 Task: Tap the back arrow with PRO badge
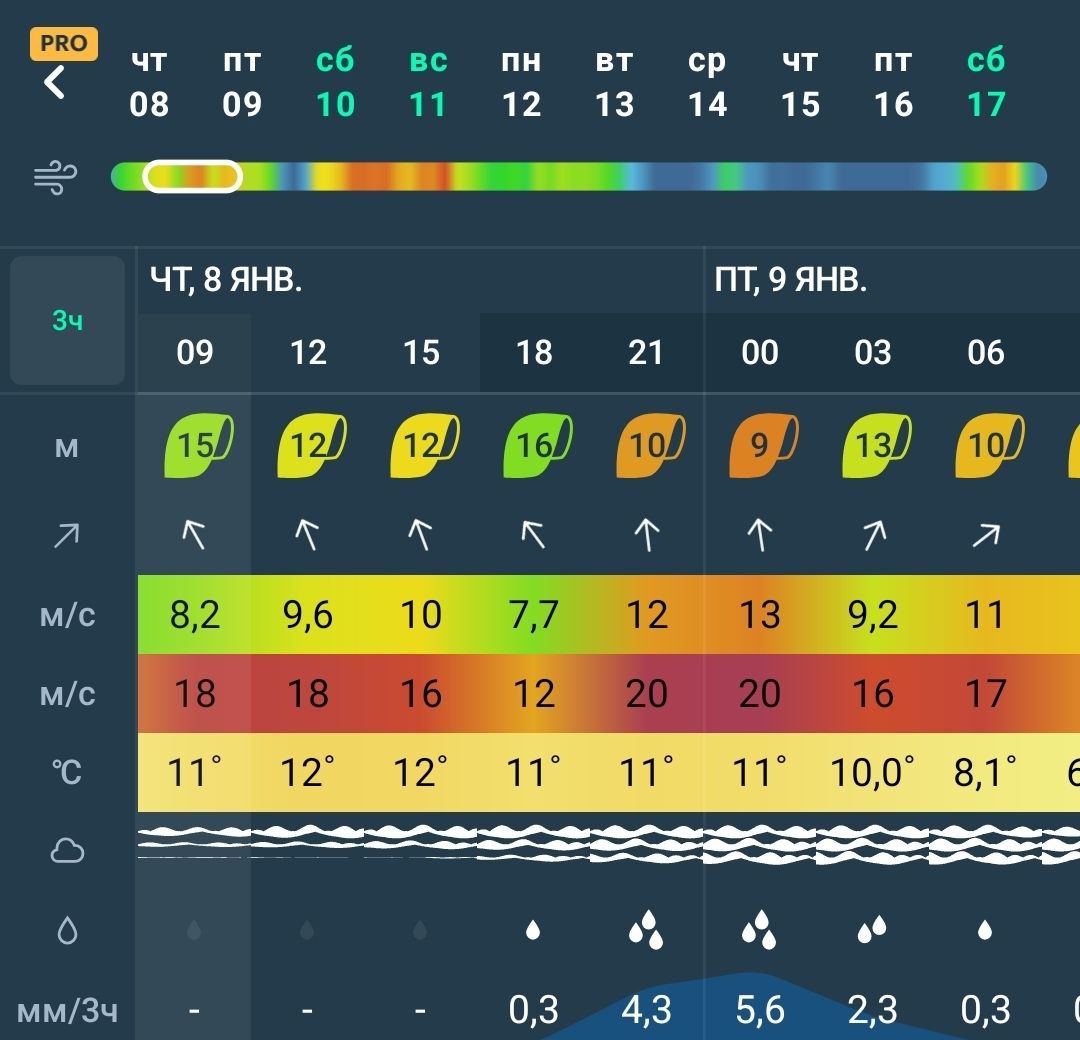click(x=56, y=78)
